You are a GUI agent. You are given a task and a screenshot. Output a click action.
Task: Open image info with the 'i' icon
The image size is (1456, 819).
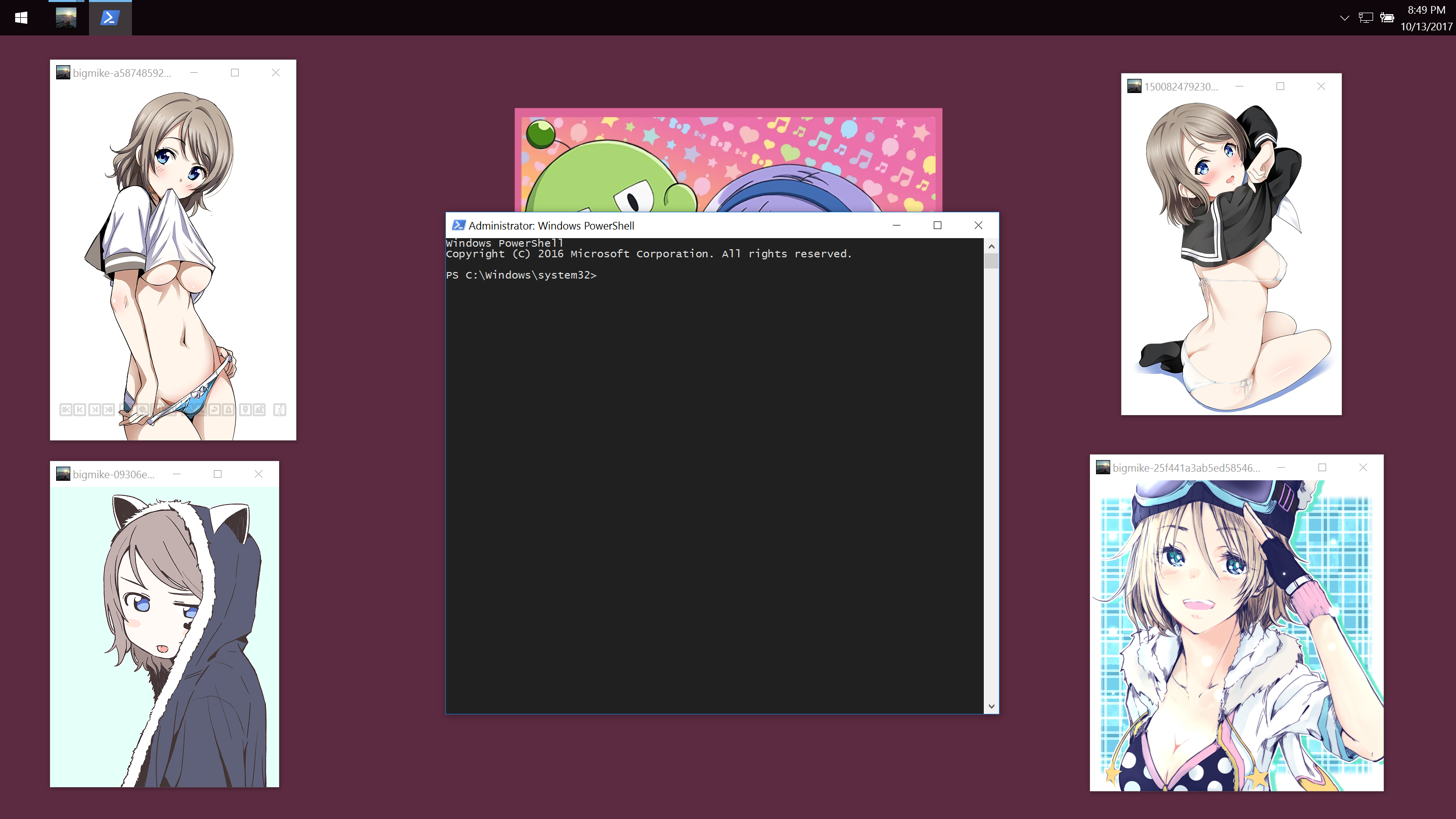pyautogui.click(x=280, y=410)
